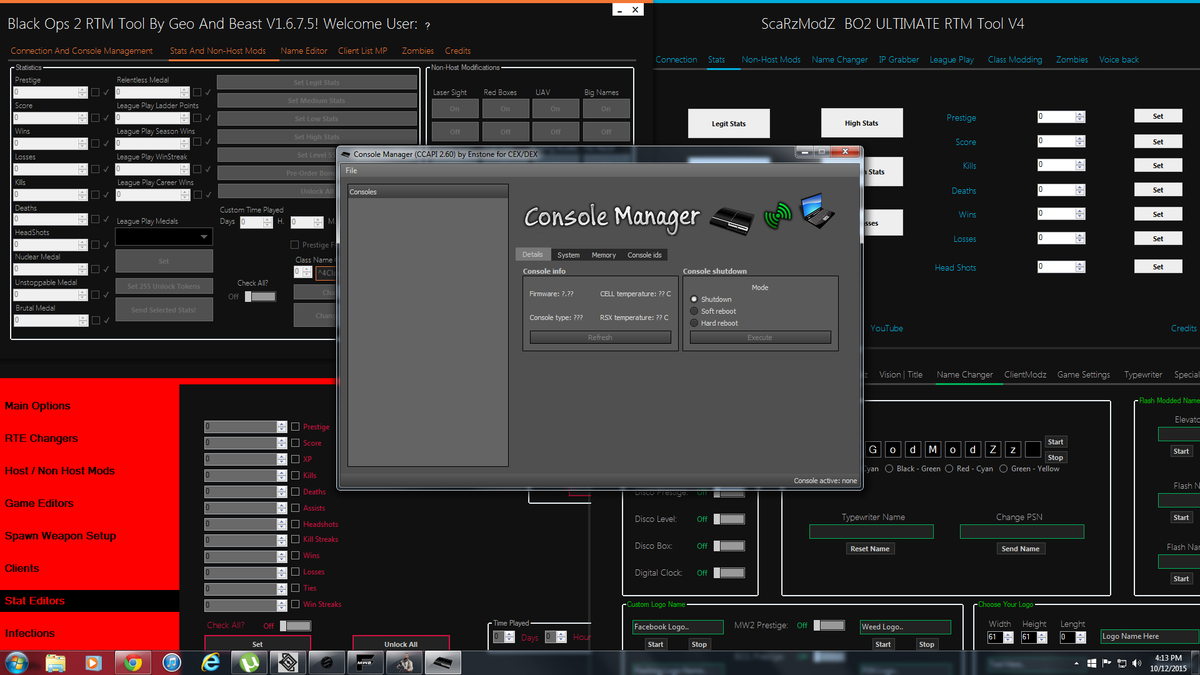Switch to League Play tab in ScaRzModZ
Screen dimensions: 1200x675
[x=951, y=60]
